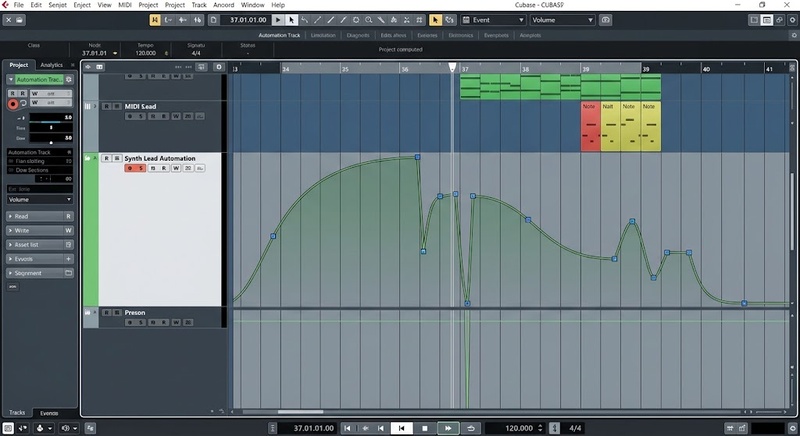Open the camera snapshot icon right of Volume
The height and width of the screenshot is (436, 800).
[606, 20]
